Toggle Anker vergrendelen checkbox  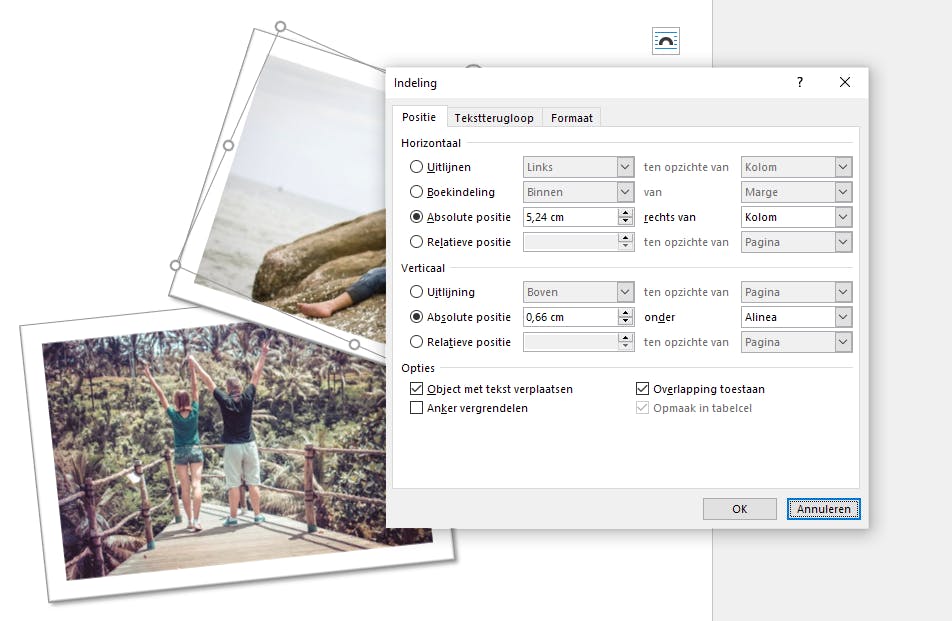pyautogui.click(x=416, y=408)
